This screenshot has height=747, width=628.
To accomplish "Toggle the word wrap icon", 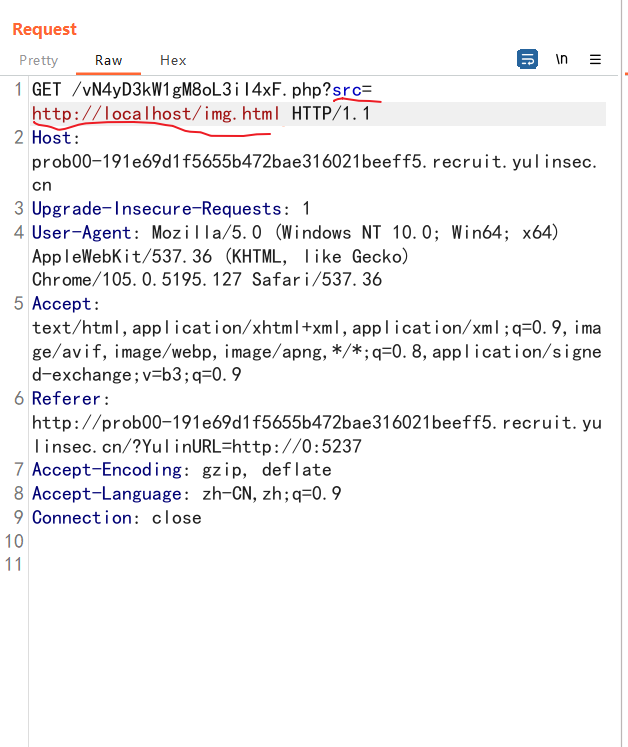I will (x=527, y=60).
